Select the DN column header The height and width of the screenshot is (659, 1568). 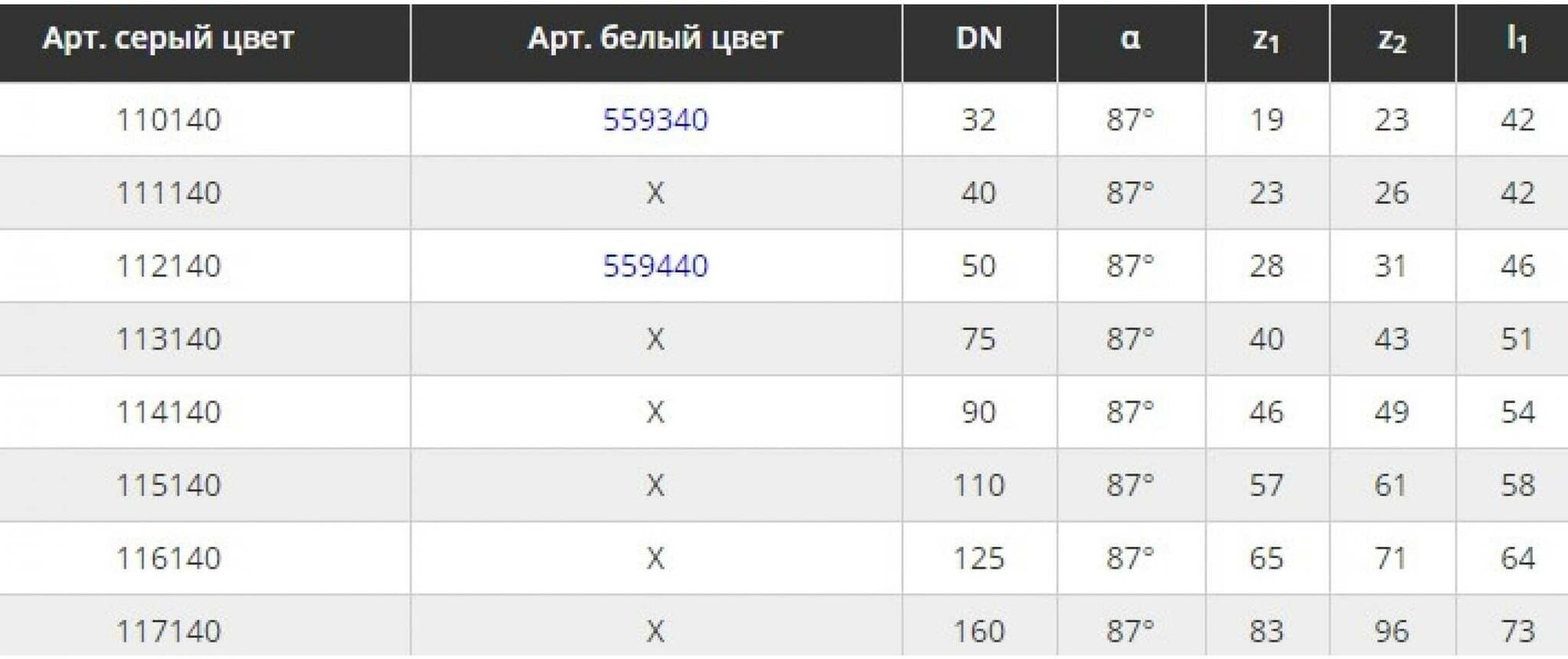[x=978, y=38]
